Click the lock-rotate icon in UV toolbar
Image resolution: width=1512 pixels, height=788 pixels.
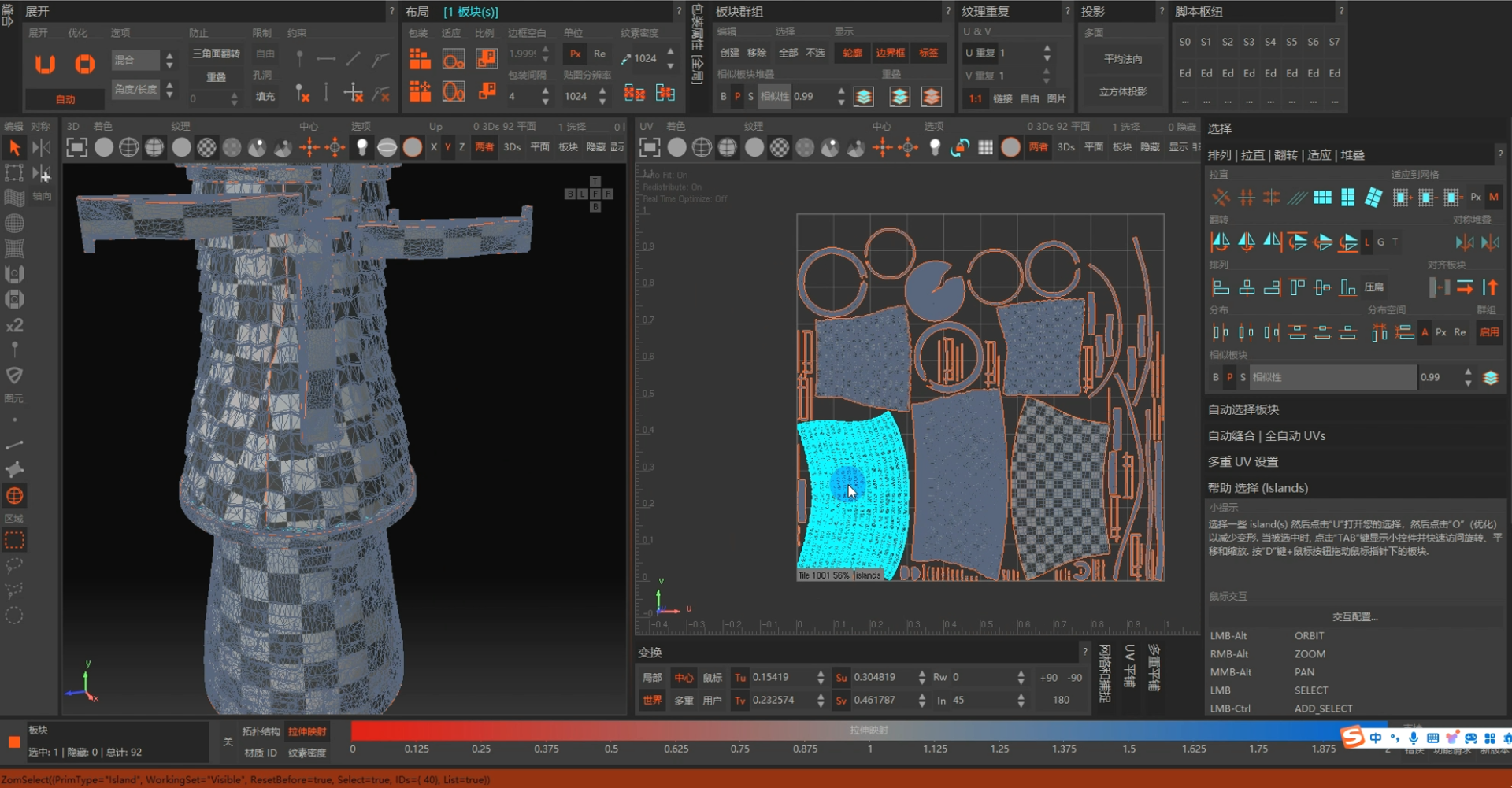pos(959,147)
